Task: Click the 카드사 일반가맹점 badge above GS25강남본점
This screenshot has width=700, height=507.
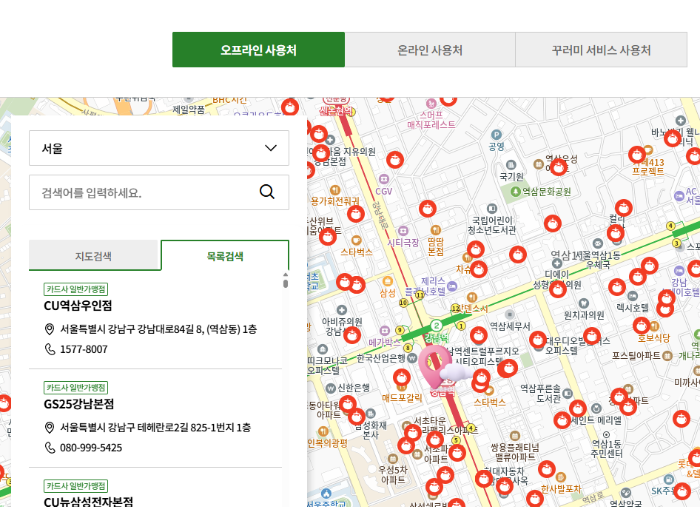Action: point(76,387)
